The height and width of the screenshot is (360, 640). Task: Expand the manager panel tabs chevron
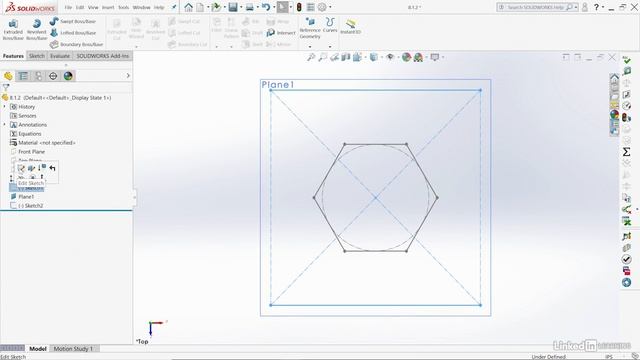[x=128, y=76]
